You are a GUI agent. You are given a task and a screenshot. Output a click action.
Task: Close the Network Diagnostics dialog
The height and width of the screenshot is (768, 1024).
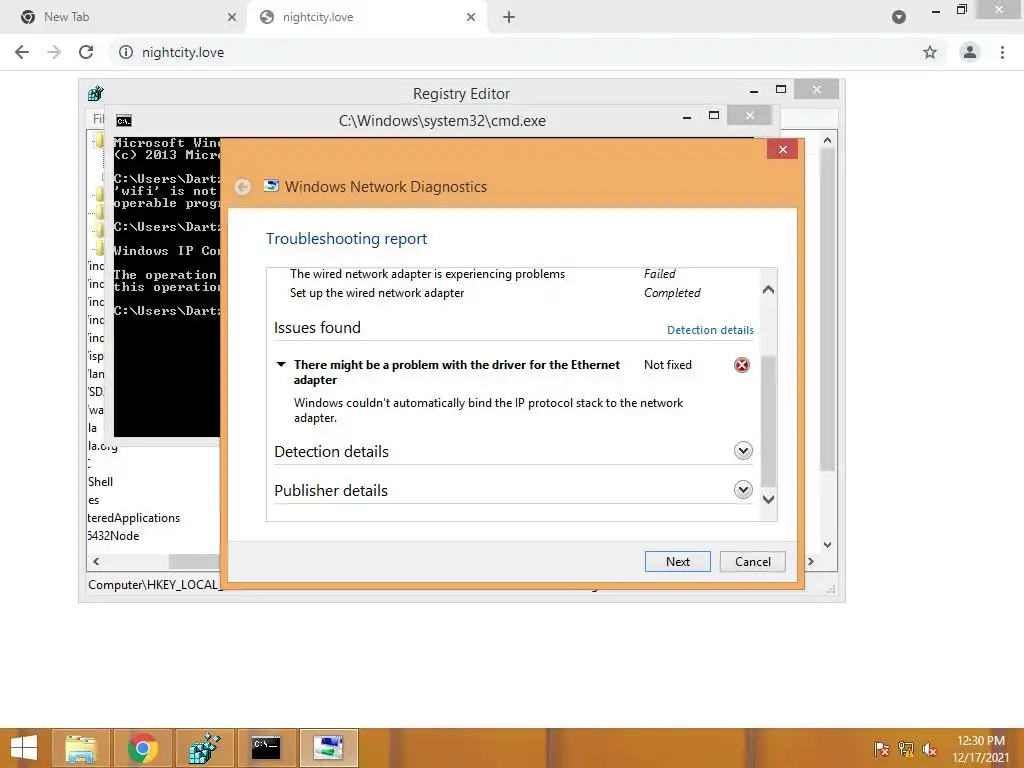pos(782,150)
